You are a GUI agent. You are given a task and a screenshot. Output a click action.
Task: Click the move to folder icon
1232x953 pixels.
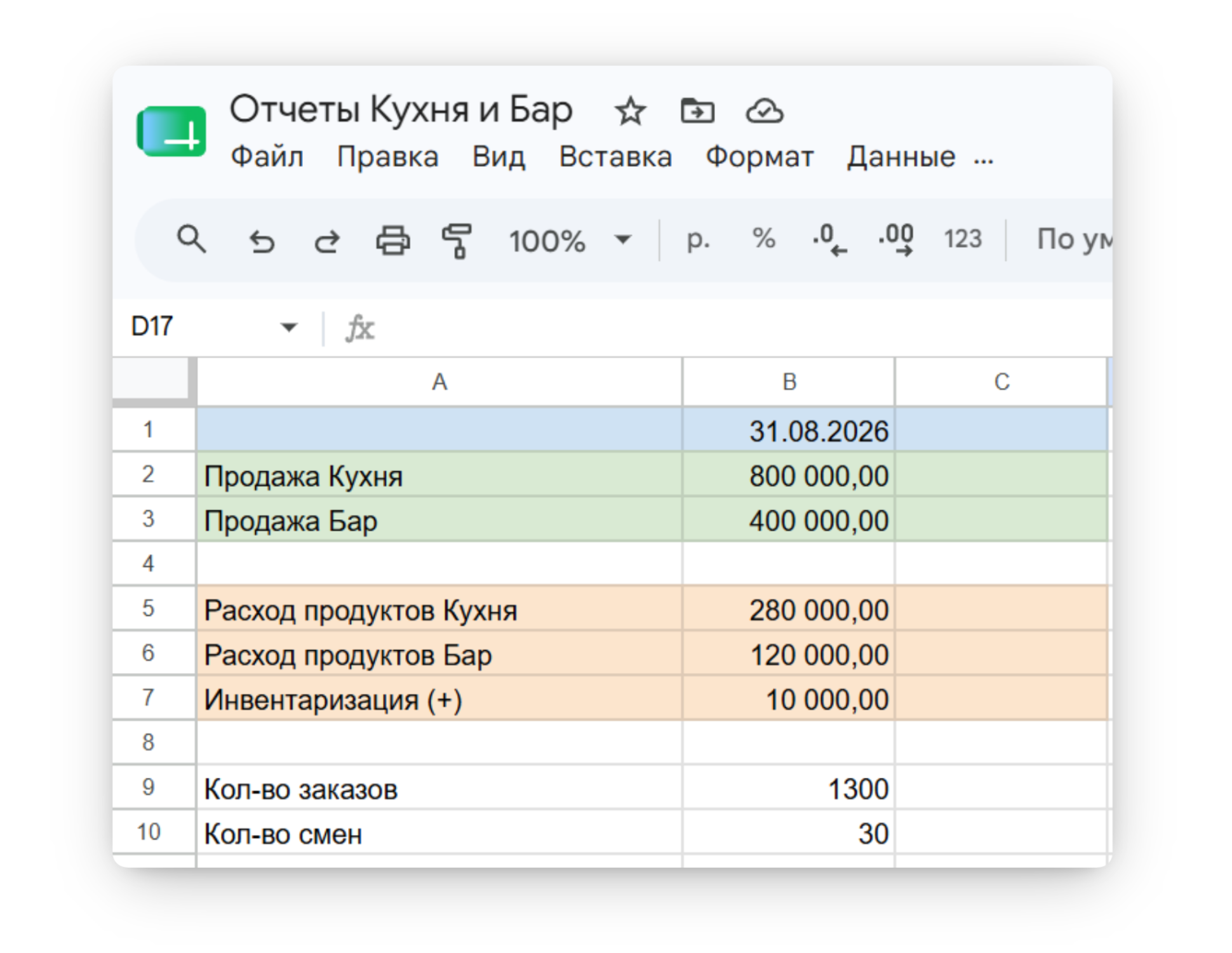(x=697, y=111)
